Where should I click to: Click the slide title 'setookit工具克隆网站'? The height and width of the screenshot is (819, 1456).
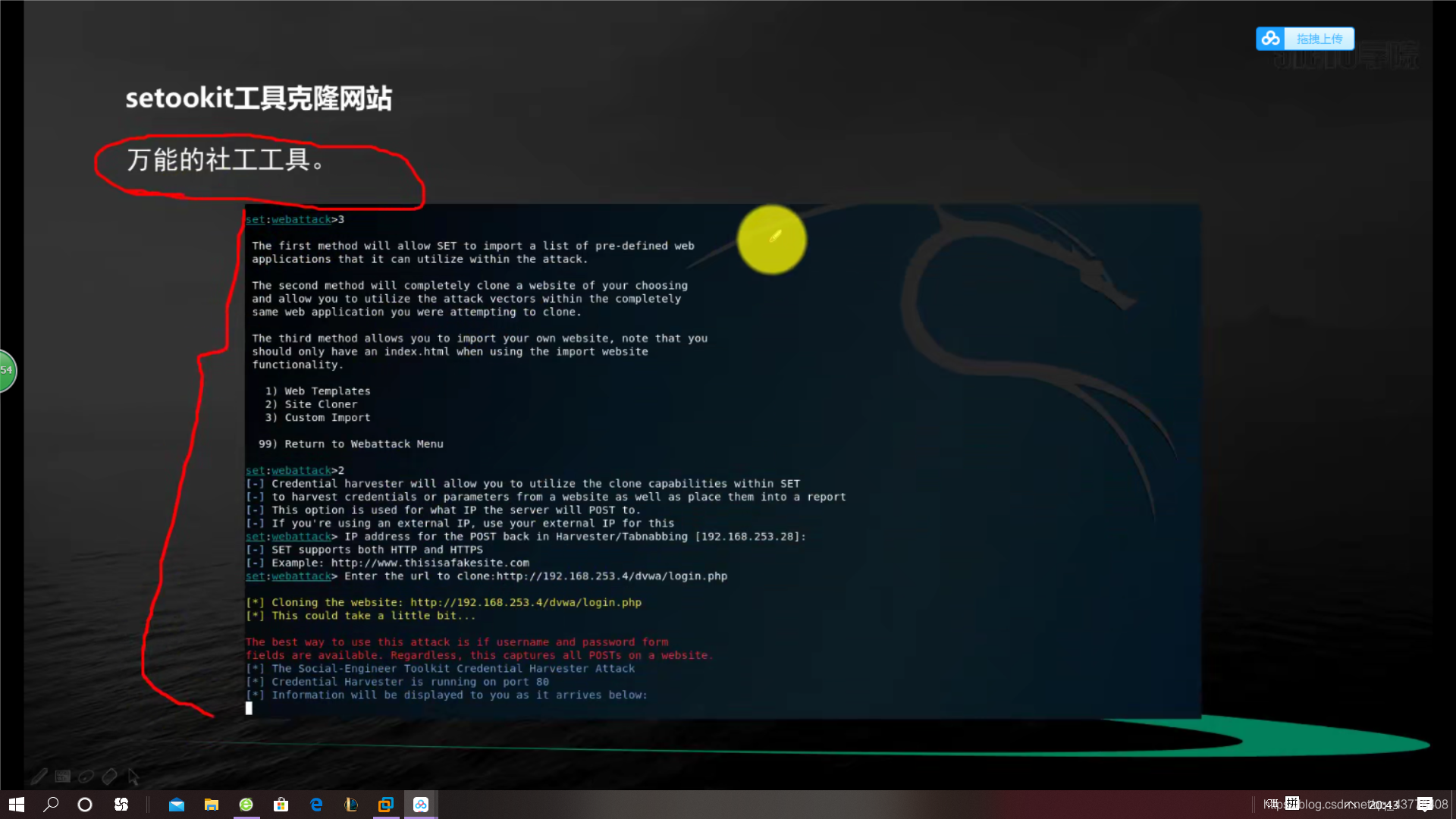point(259,98)
